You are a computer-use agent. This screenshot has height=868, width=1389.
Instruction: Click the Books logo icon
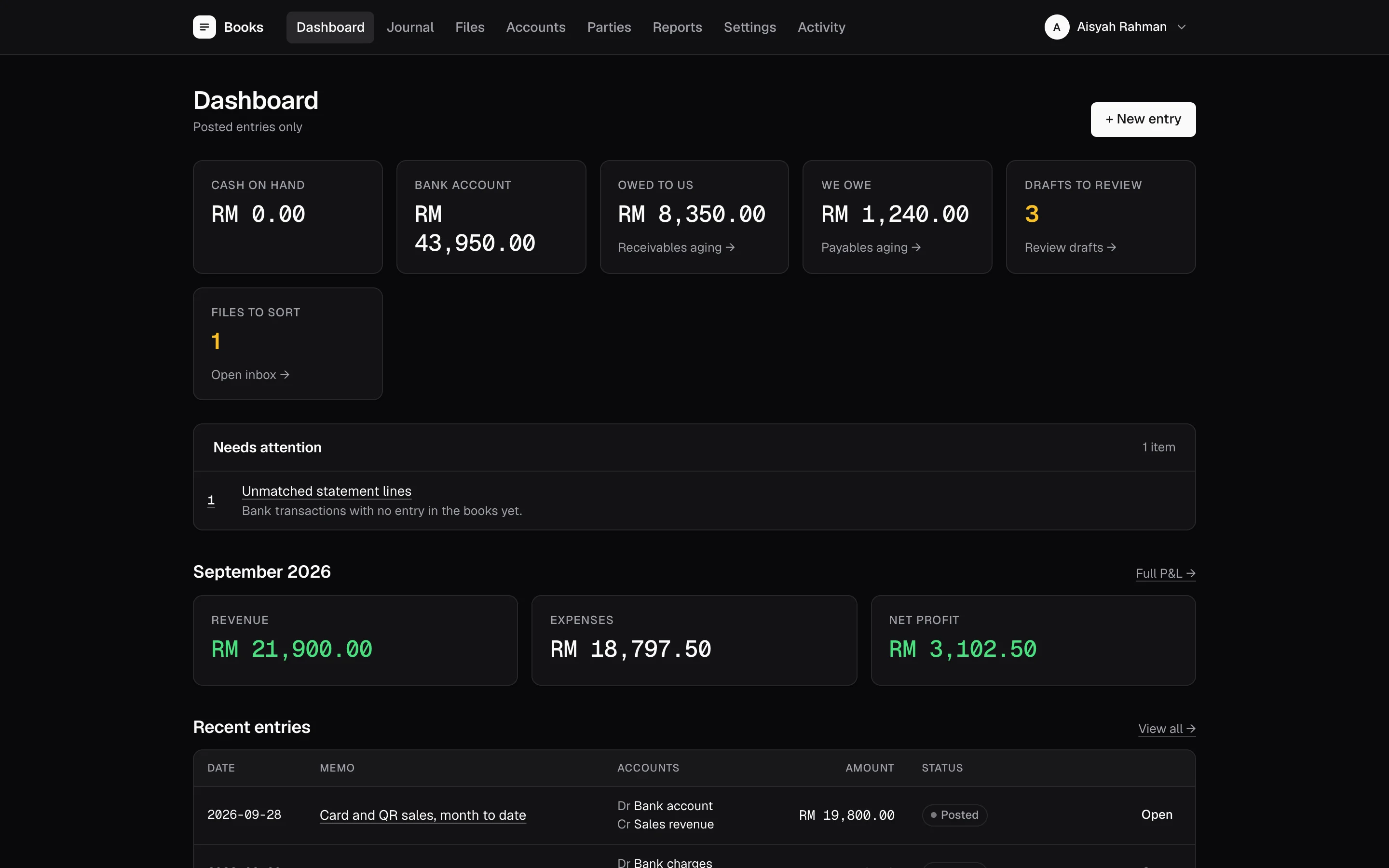click(204, 27)
